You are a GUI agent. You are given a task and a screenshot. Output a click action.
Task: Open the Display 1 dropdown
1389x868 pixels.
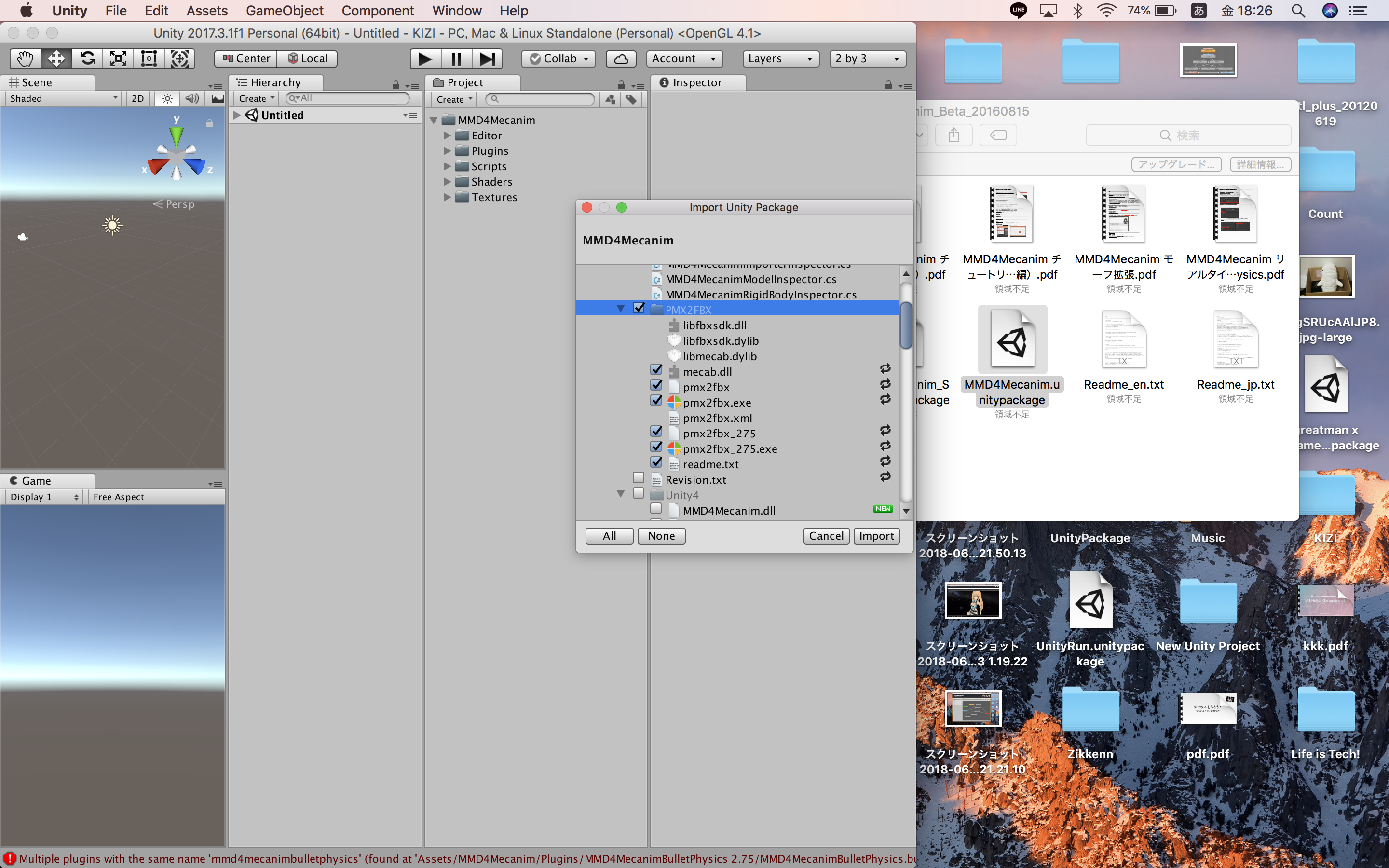pos(44,497)
